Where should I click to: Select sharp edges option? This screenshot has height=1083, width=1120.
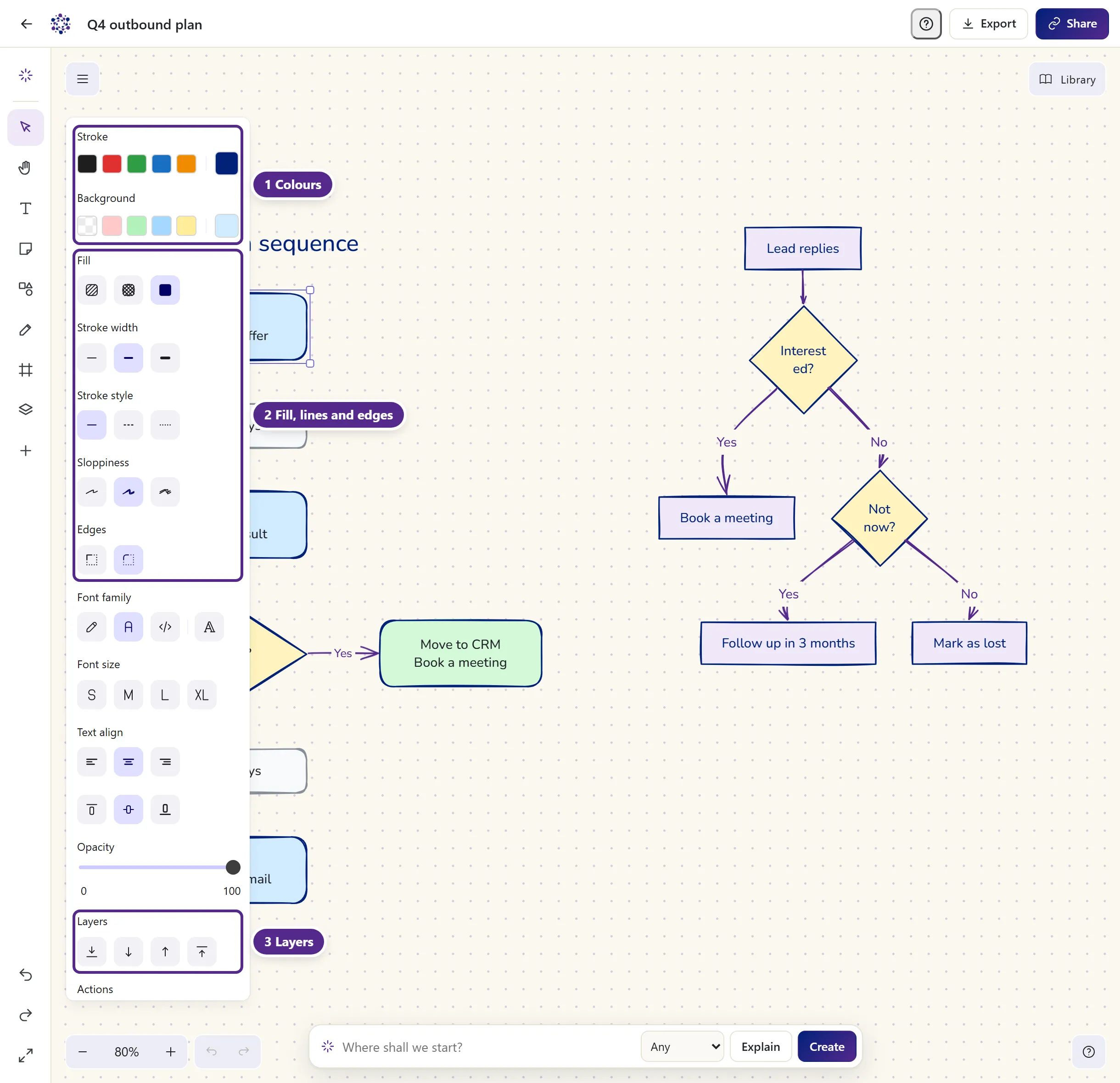[91, 560]
